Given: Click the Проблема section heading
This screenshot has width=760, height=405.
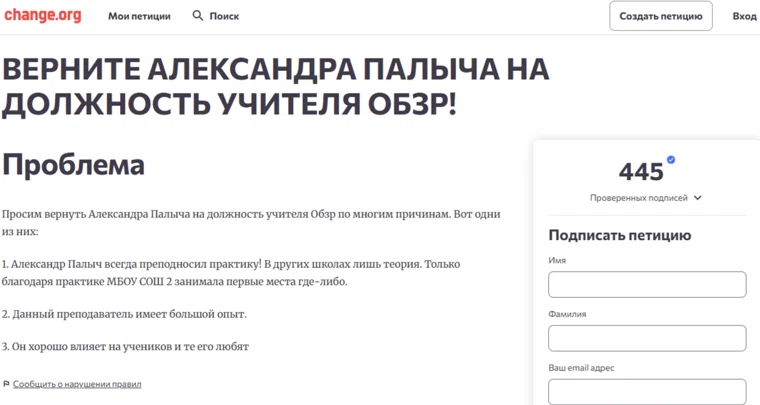Looking at the screenshot, I should pyautogui.click(x=73, y=165).
